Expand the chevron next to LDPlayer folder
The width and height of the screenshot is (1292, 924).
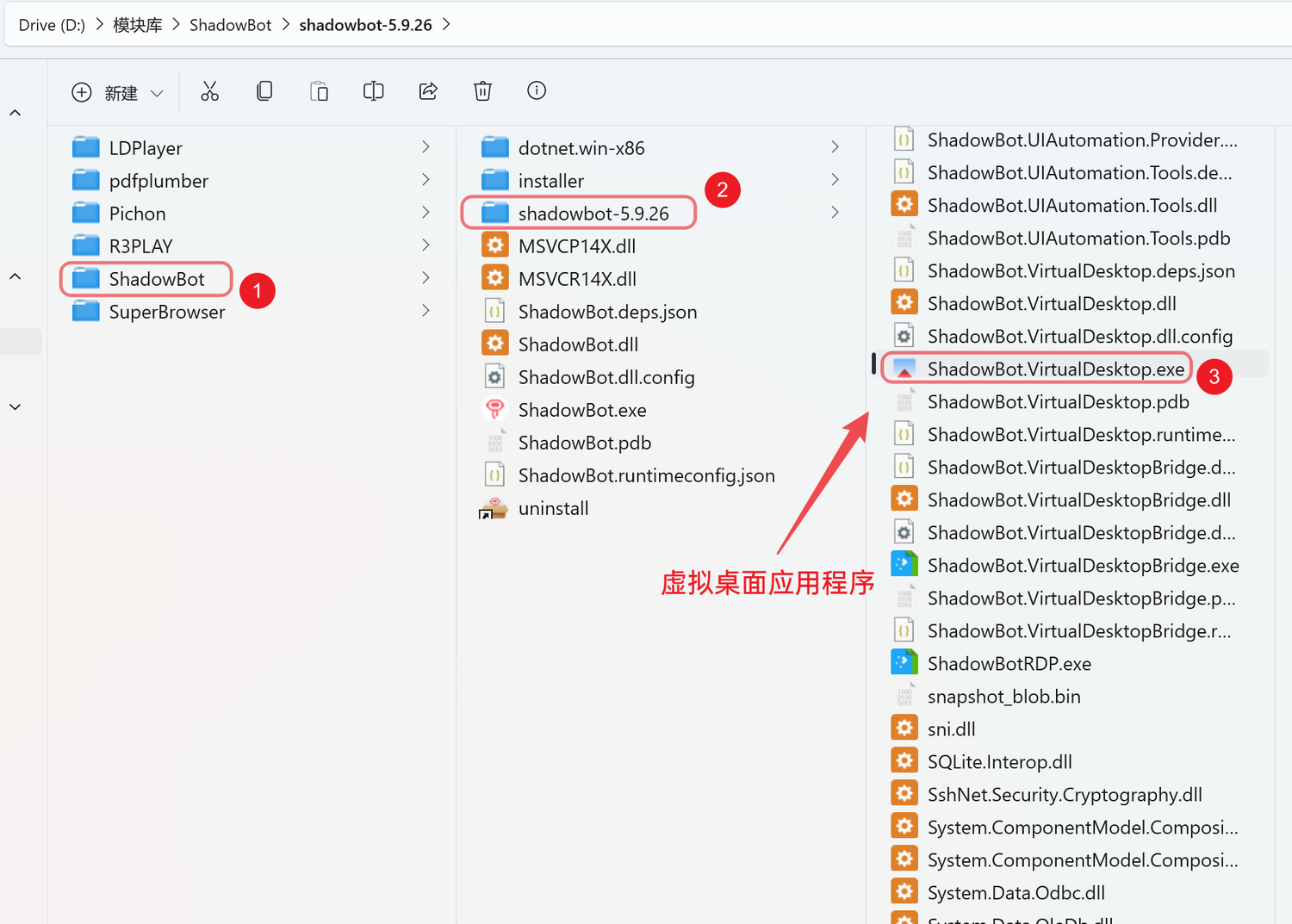[x=425, y=147]
